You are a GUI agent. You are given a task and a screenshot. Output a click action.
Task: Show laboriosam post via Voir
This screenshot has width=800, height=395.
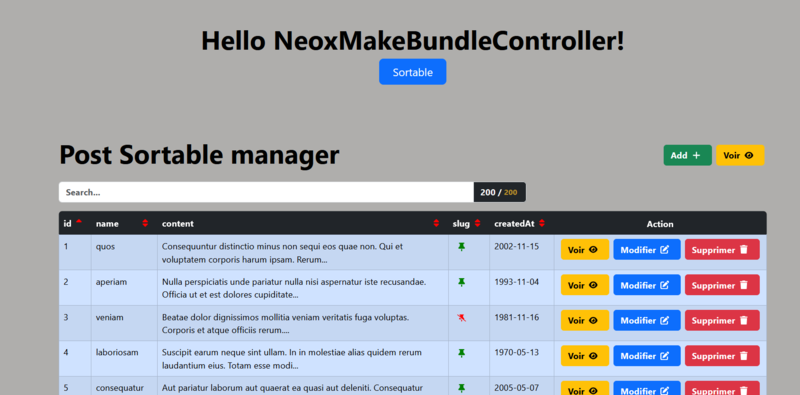coord(585,356)
